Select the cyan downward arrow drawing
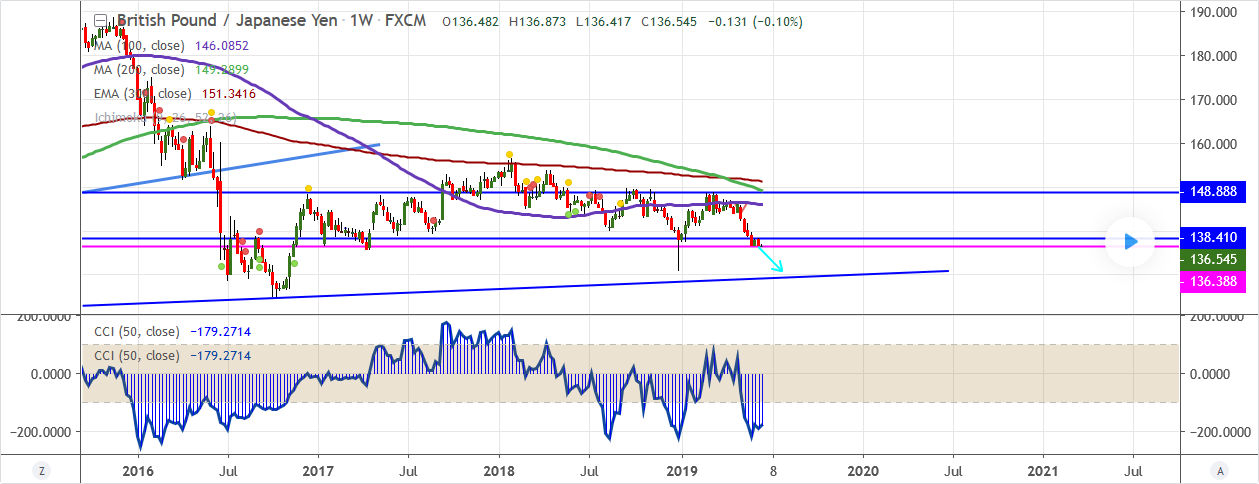The width and height of the screenshot is (1259, 484). tap(770, 258)
